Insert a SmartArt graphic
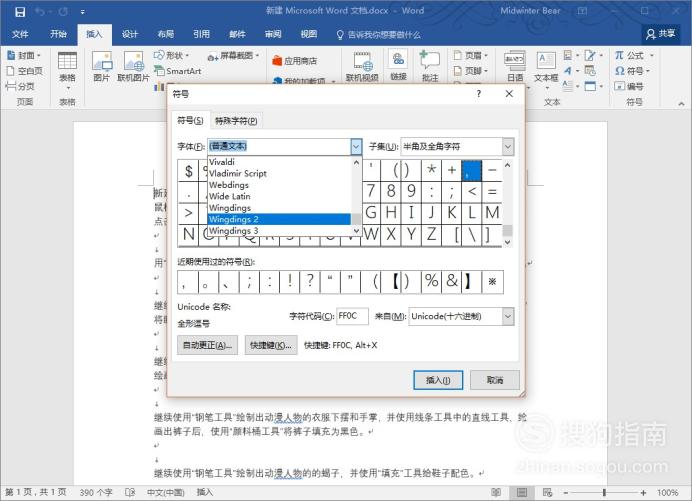 click(x=177, y=71)
